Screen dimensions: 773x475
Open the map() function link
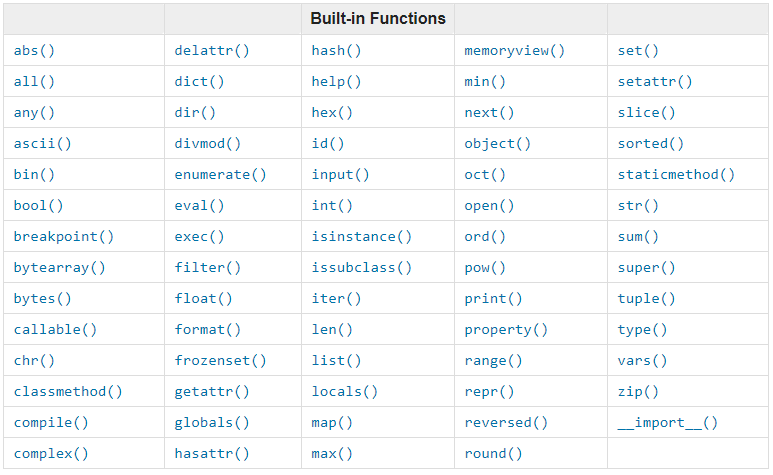[332, 423]
